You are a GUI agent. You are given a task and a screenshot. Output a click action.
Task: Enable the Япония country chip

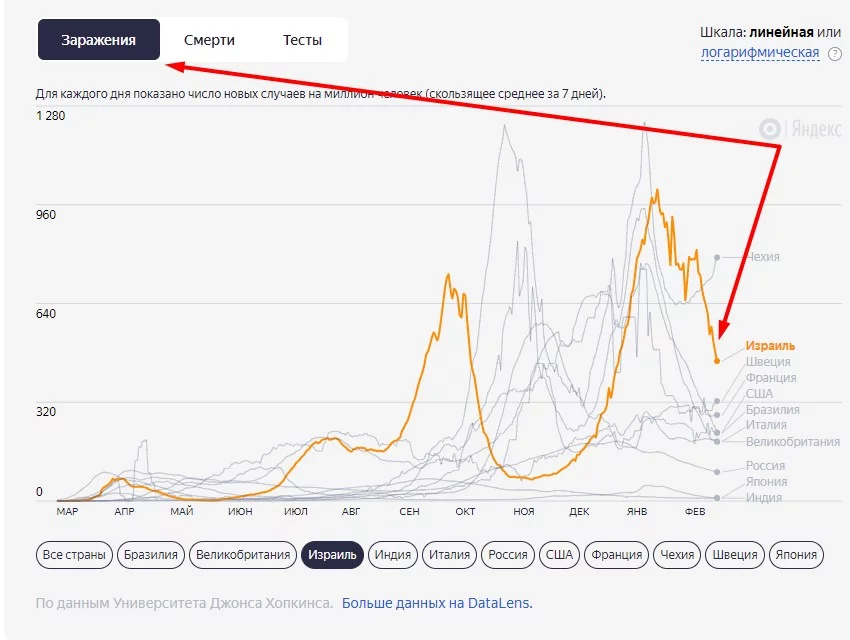(795, 554)
